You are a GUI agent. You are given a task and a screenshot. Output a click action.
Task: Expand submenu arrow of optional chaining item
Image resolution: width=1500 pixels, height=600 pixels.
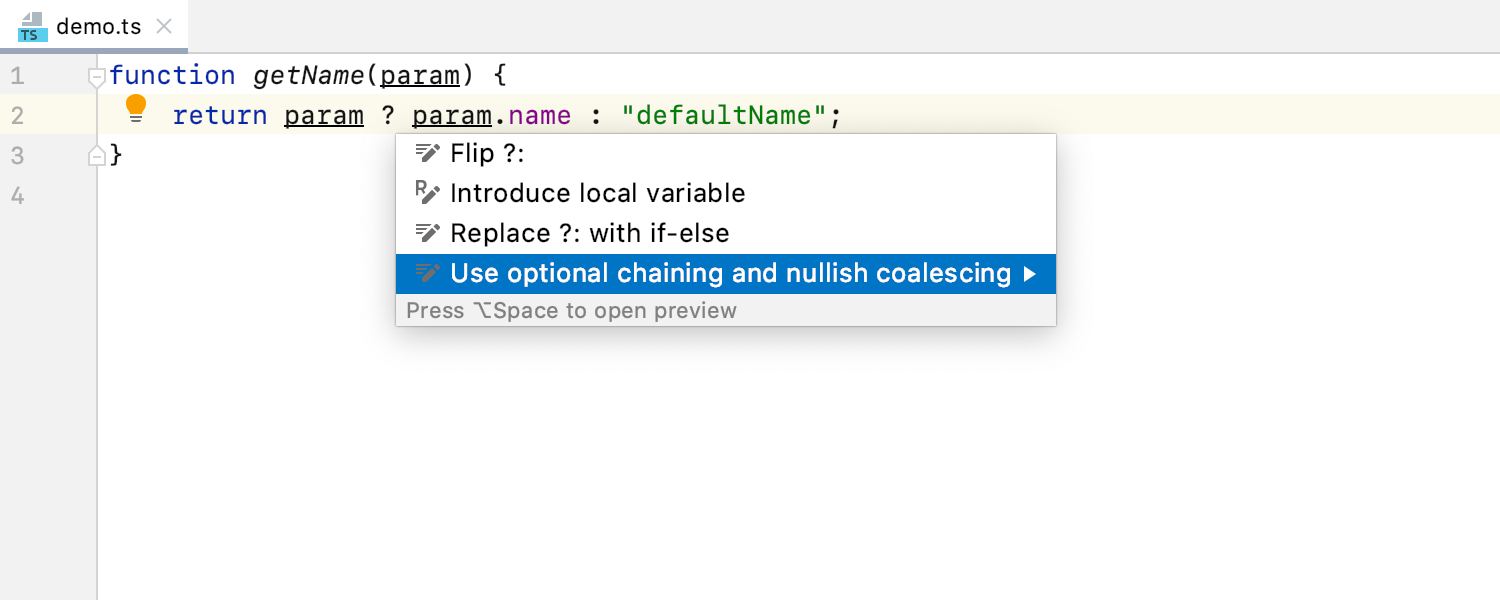tap(1030, 274)
